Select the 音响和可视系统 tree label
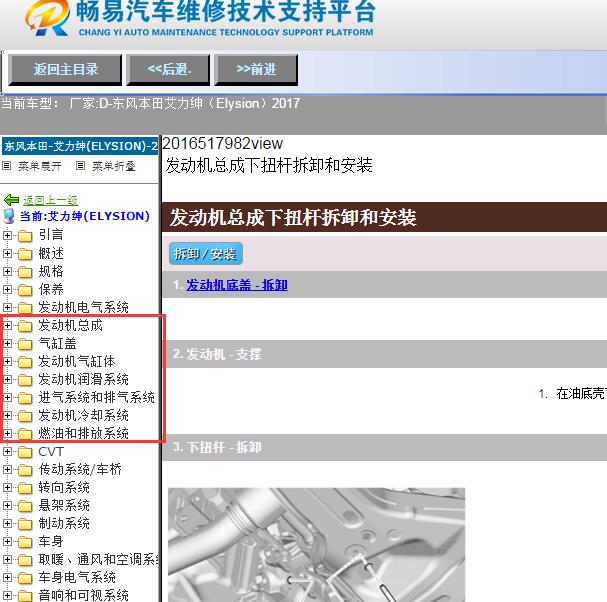 83,595
